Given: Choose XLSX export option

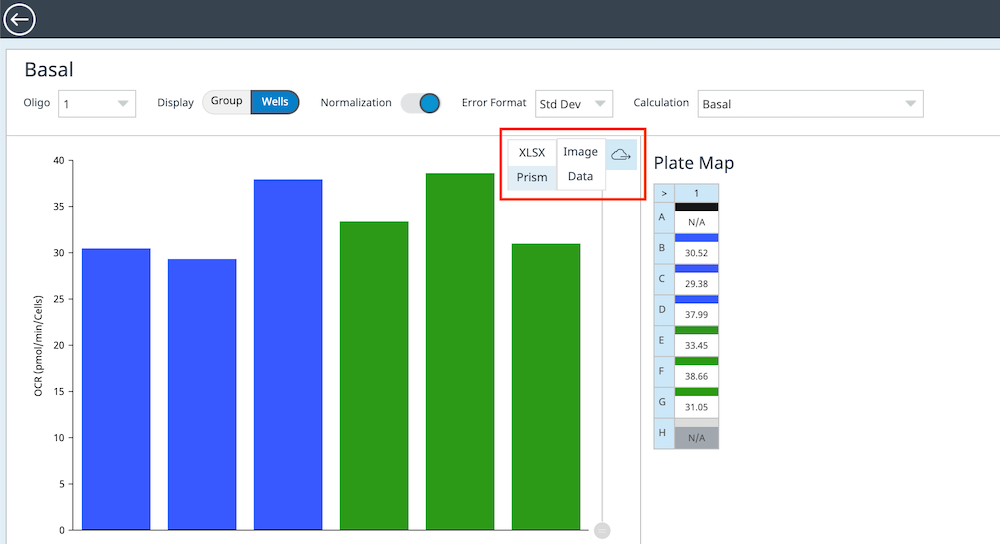Looking at the screenshot, I should (x=532, y=152).
